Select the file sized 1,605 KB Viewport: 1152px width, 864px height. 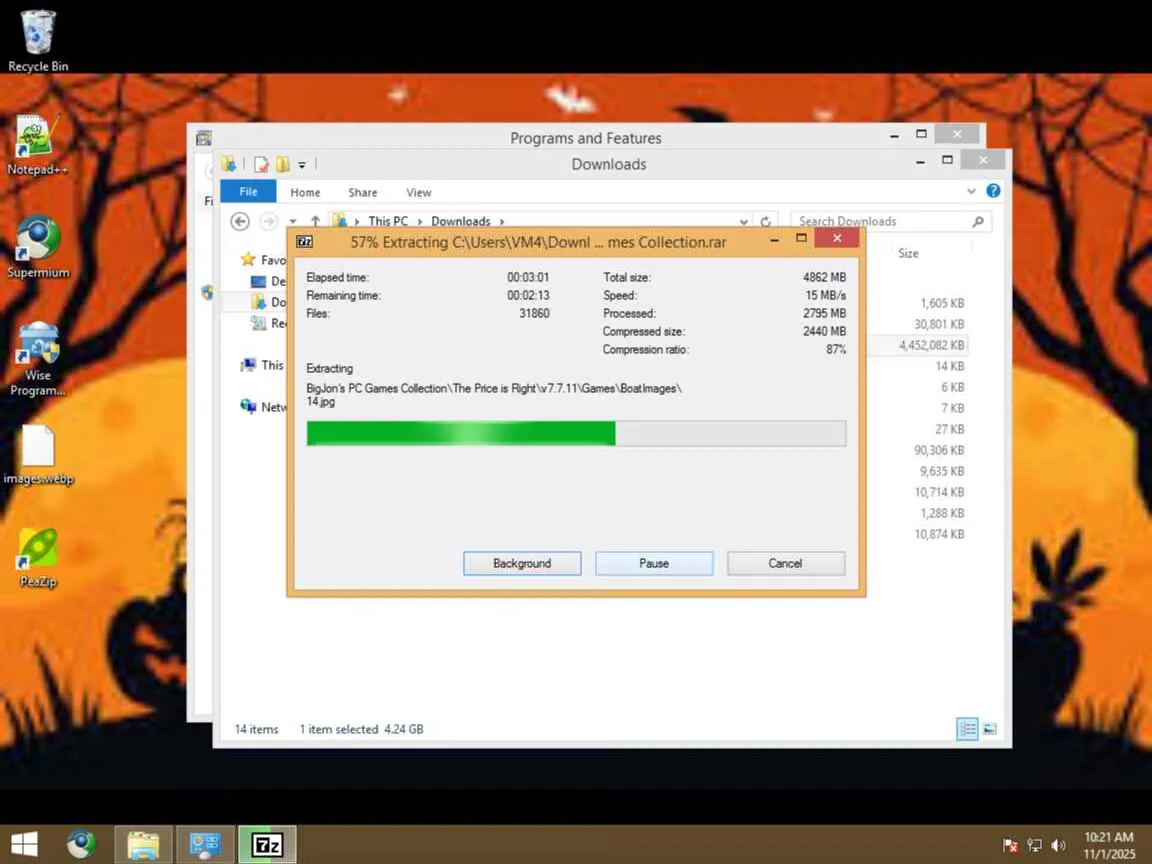point(942,303)
